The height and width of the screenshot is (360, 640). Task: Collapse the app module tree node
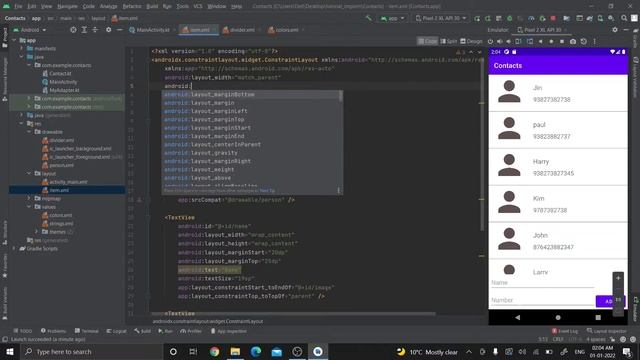[x=14, y=40]
